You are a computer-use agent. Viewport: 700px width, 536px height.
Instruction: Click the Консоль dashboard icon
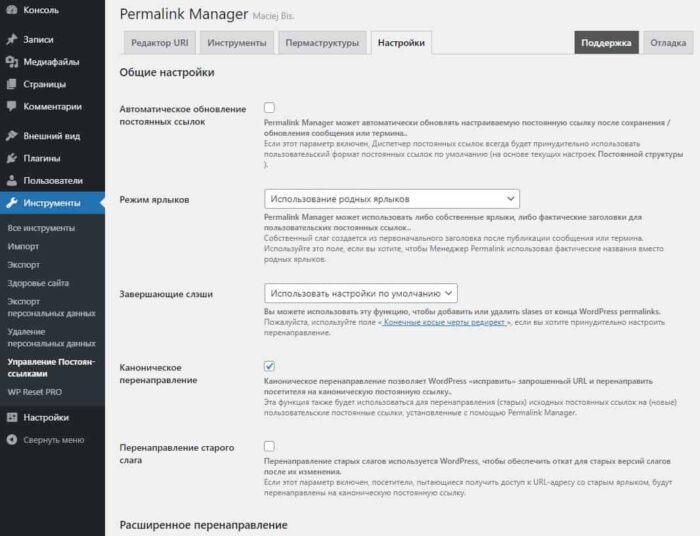coord(11,10)
